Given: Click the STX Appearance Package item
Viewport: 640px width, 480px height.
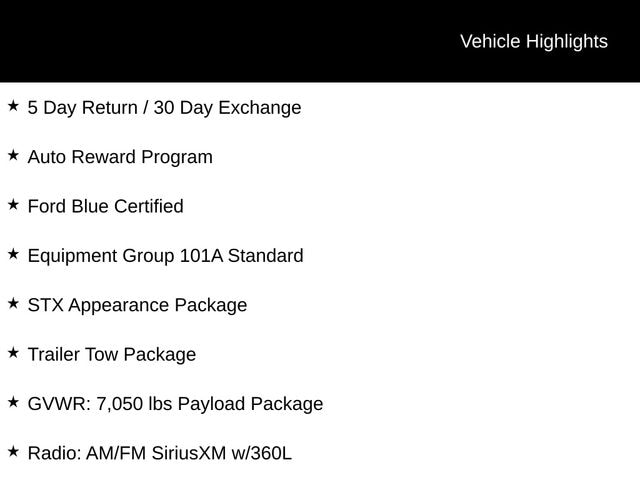Looking at the screenshot, I should pyautogui.click(x=137, y=306).
